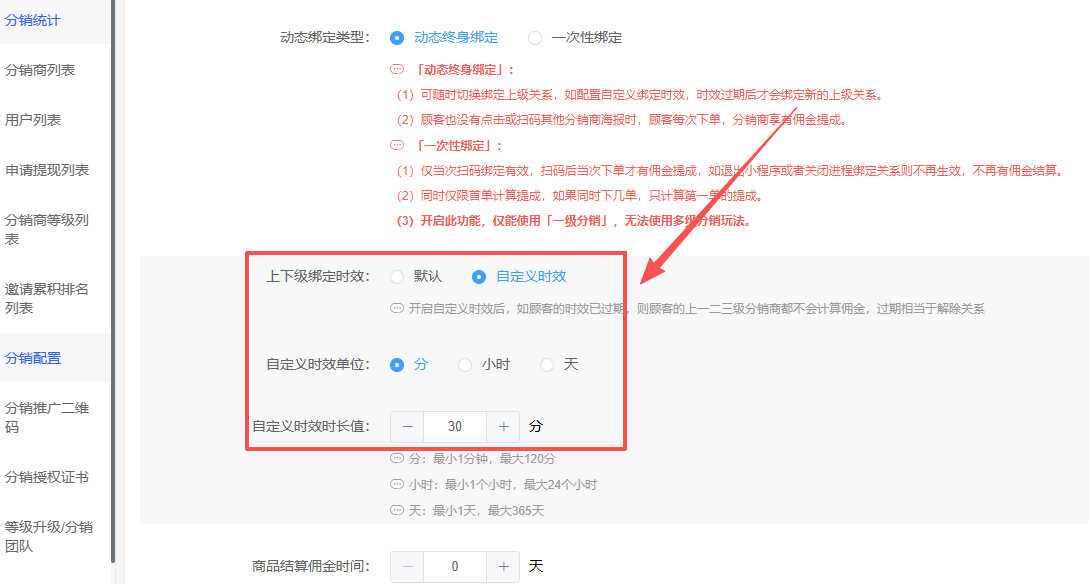Increase 自定义时效时长值 with plus button
1089x584 pixels.
click(503, 427)
